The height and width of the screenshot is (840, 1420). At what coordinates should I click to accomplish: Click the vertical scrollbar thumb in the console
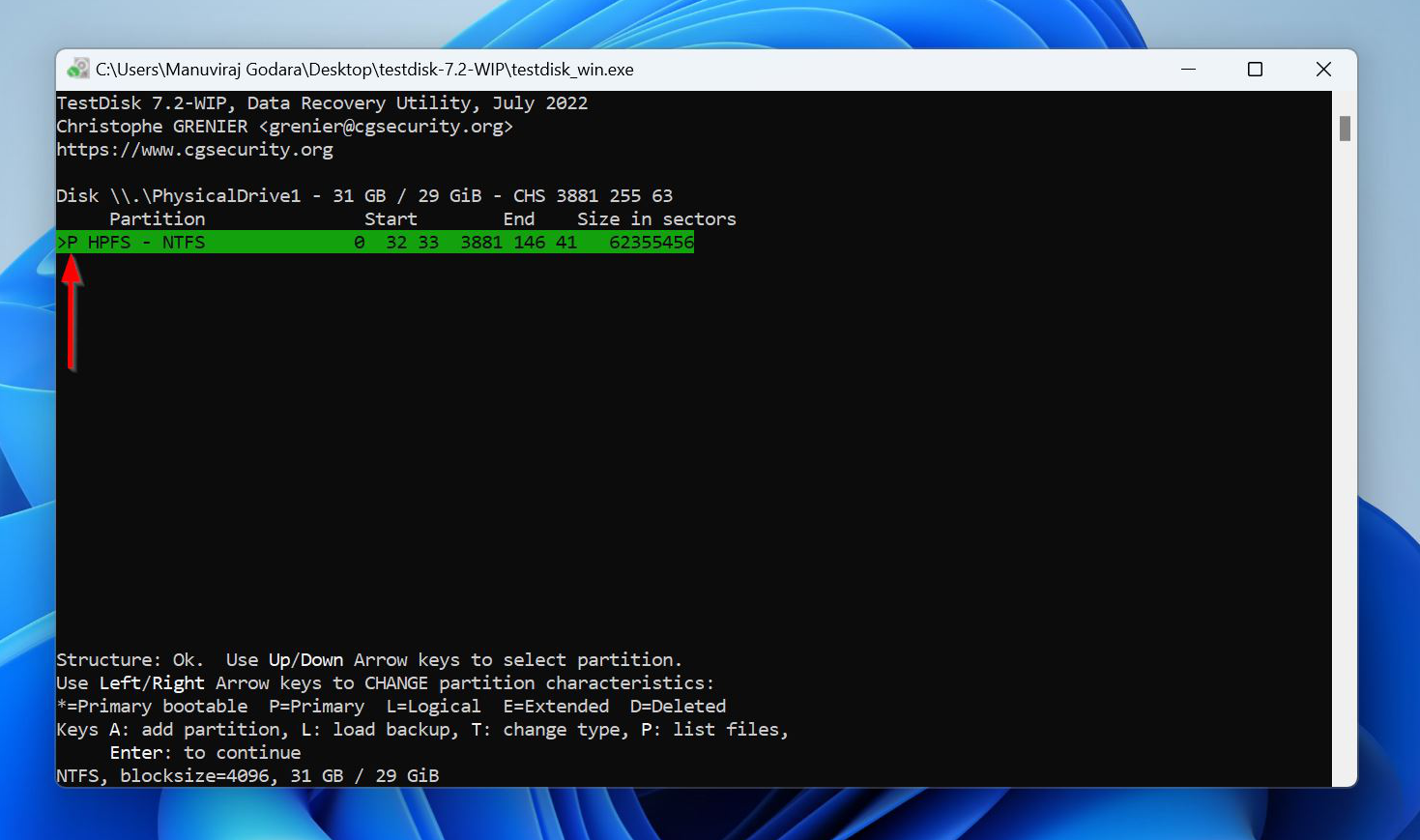1344,129
